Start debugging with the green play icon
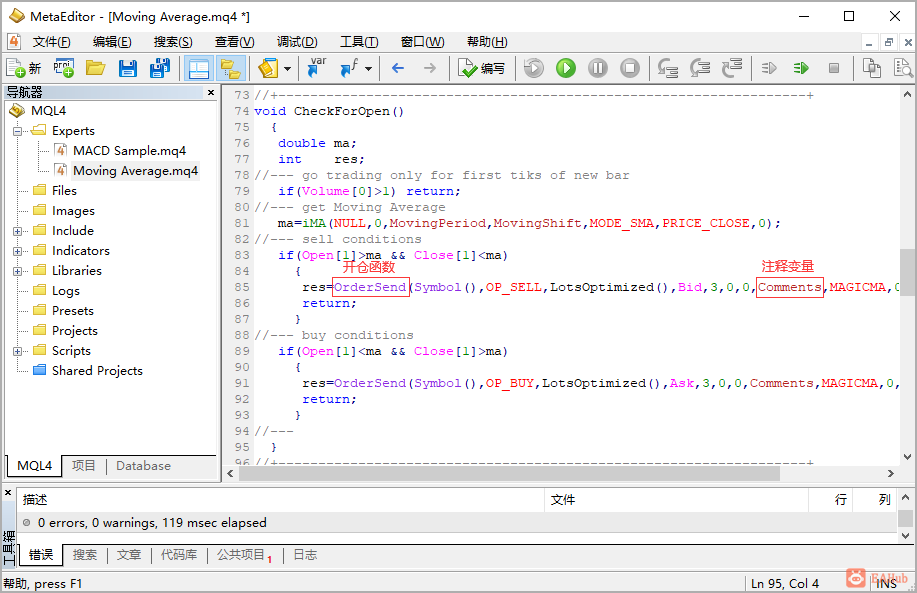The height and width of the screenshot is (593, 917). (x=566, y=68)
